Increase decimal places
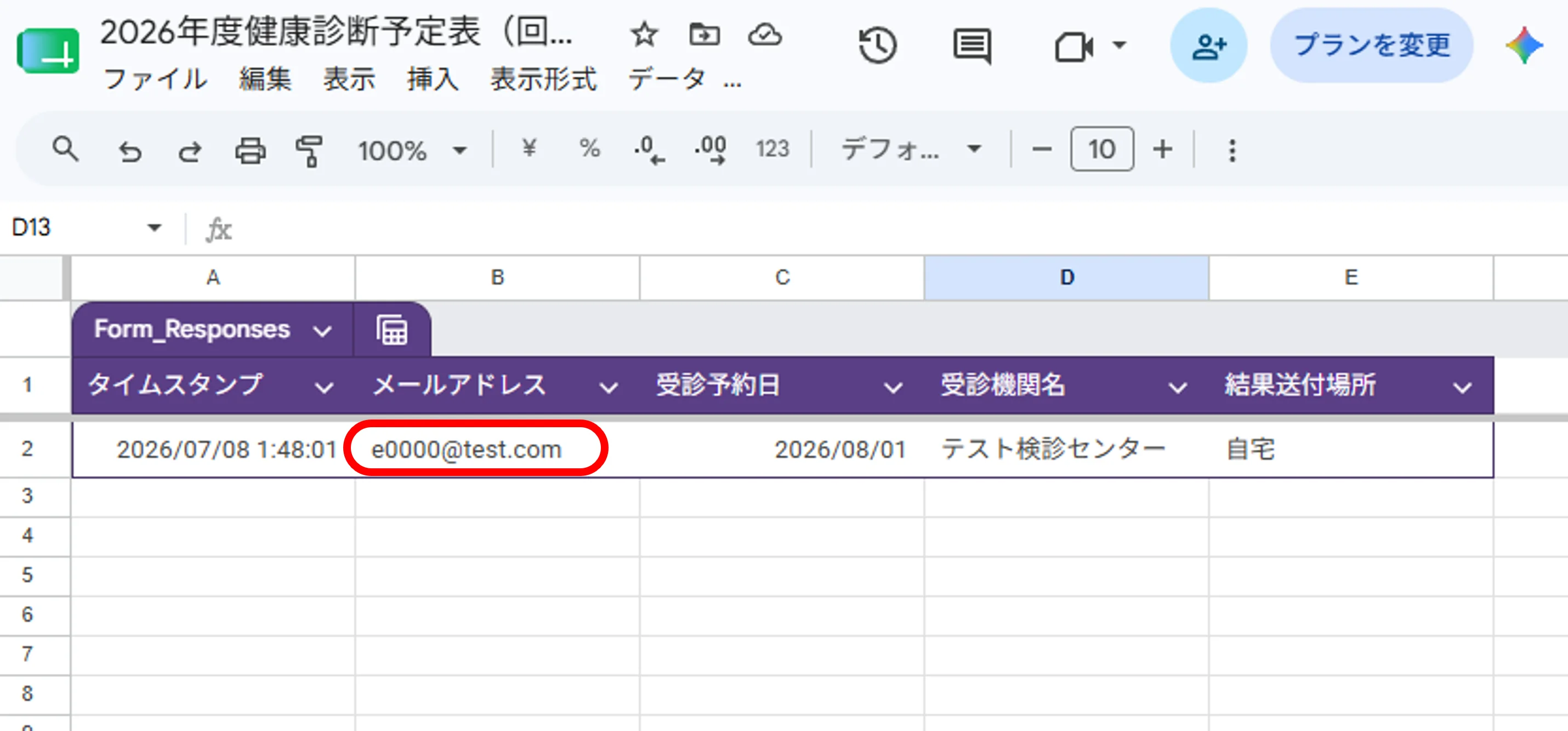The image size is (1568, 731). click(x=711, y=150)
